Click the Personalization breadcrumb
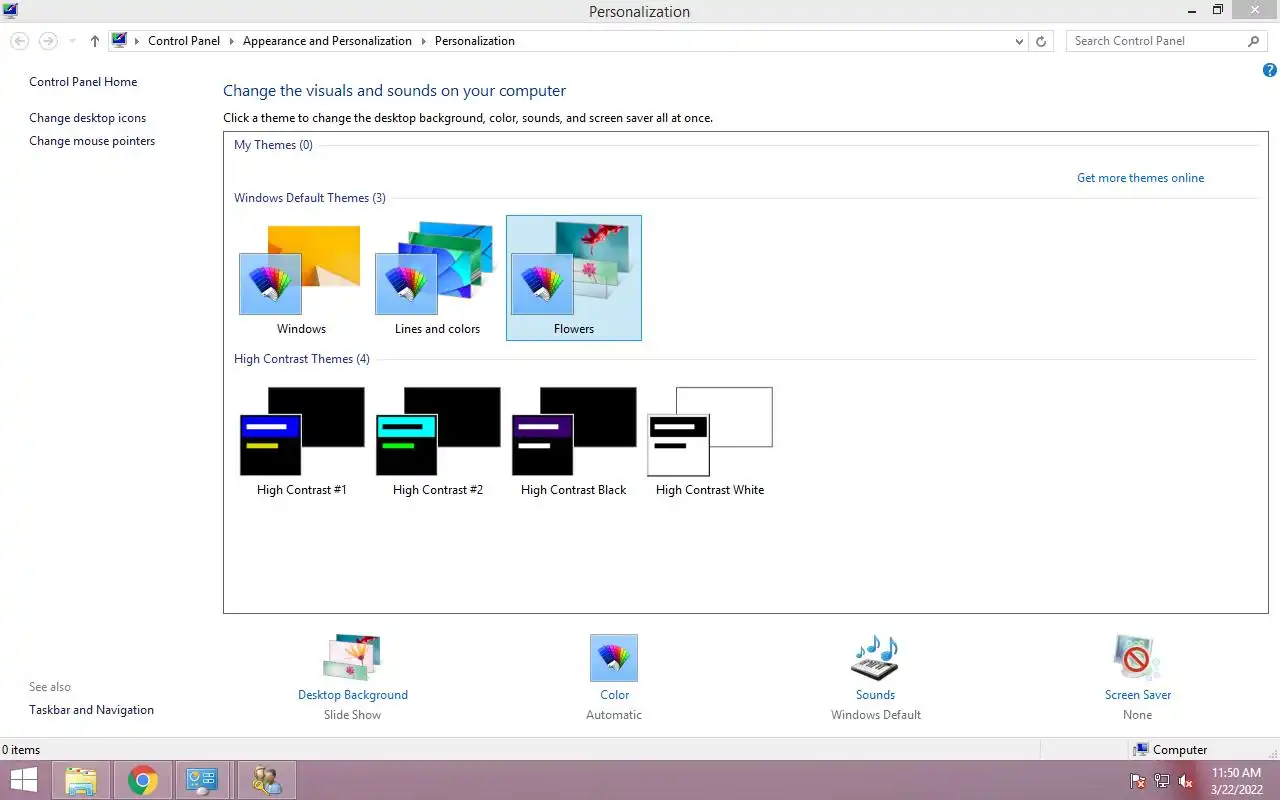Screen dimensions: 1280x800 (x=475, y=41)
